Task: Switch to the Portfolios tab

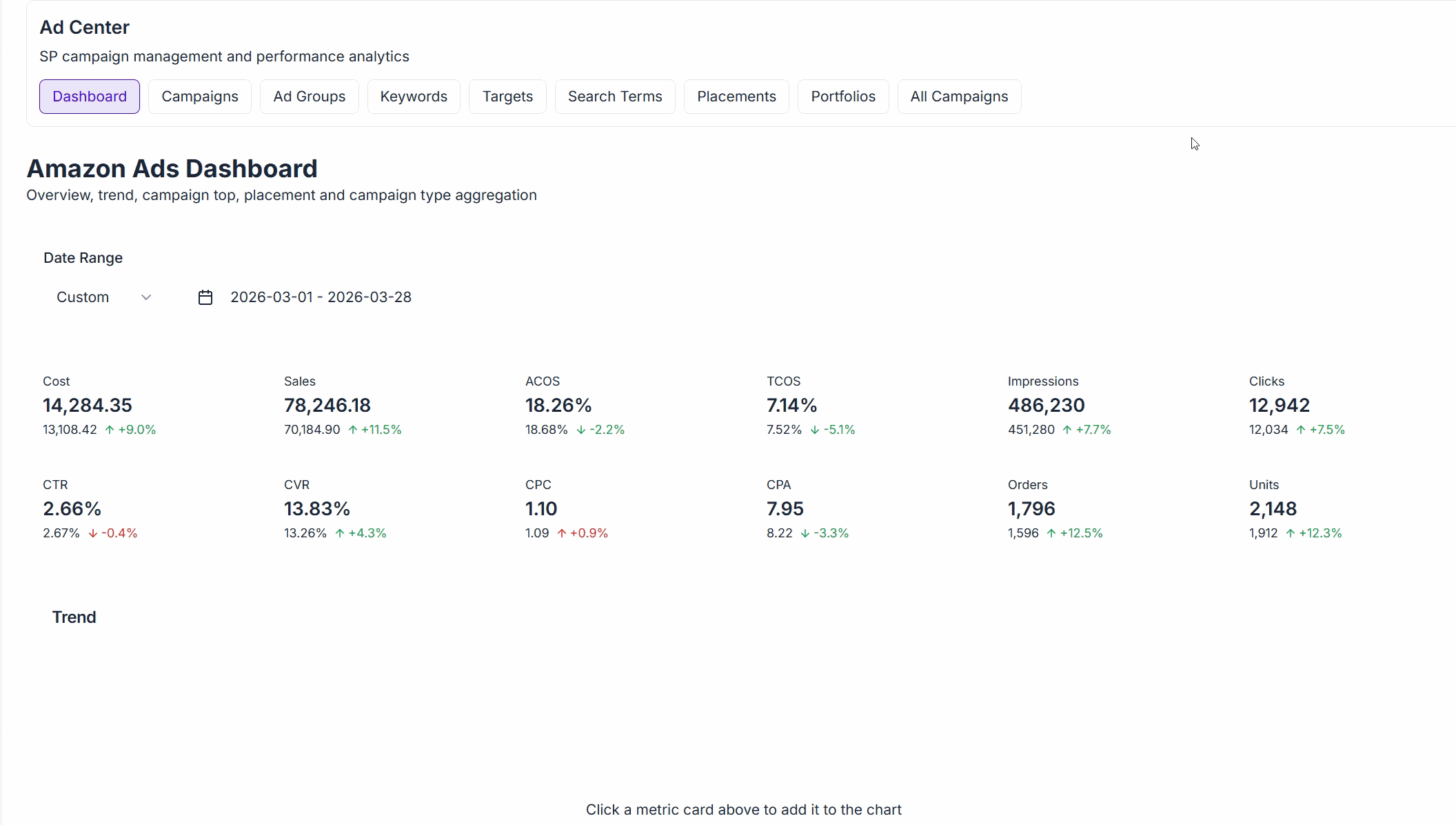Action: [x=843, y=97]
